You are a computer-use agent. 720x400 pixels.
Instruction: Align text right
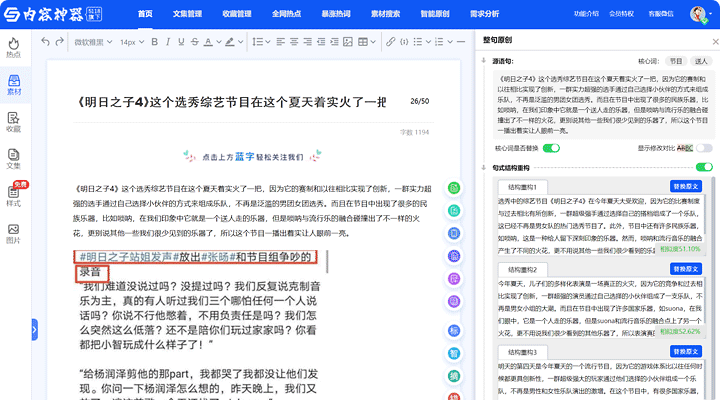[308, 42]
